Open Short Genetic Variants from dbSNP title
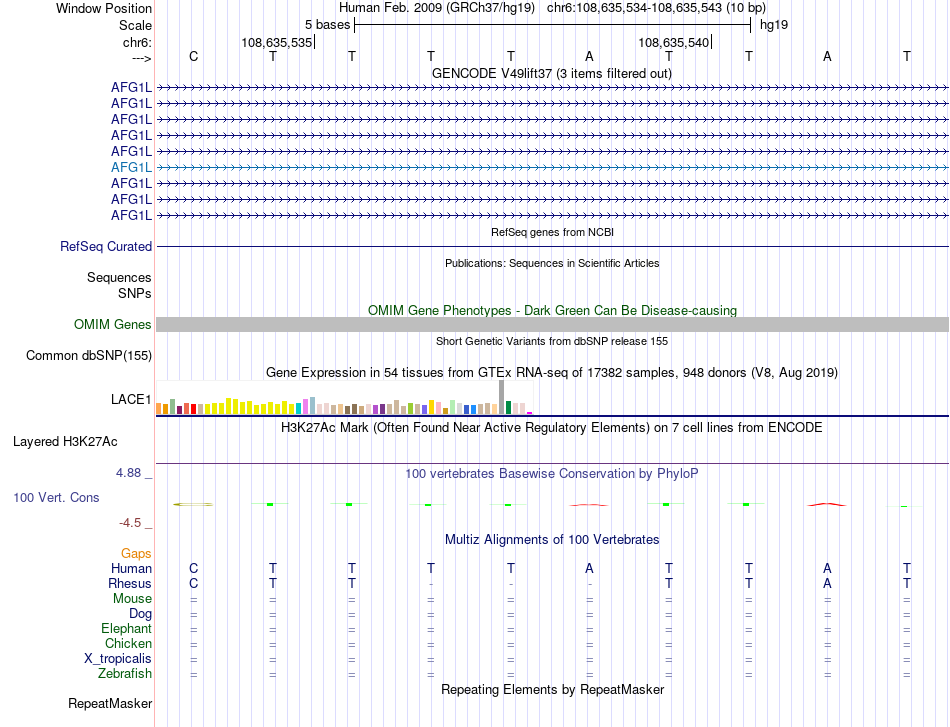Image resolution: width=950 pixels, height=727 pixels. click(552, 341)
